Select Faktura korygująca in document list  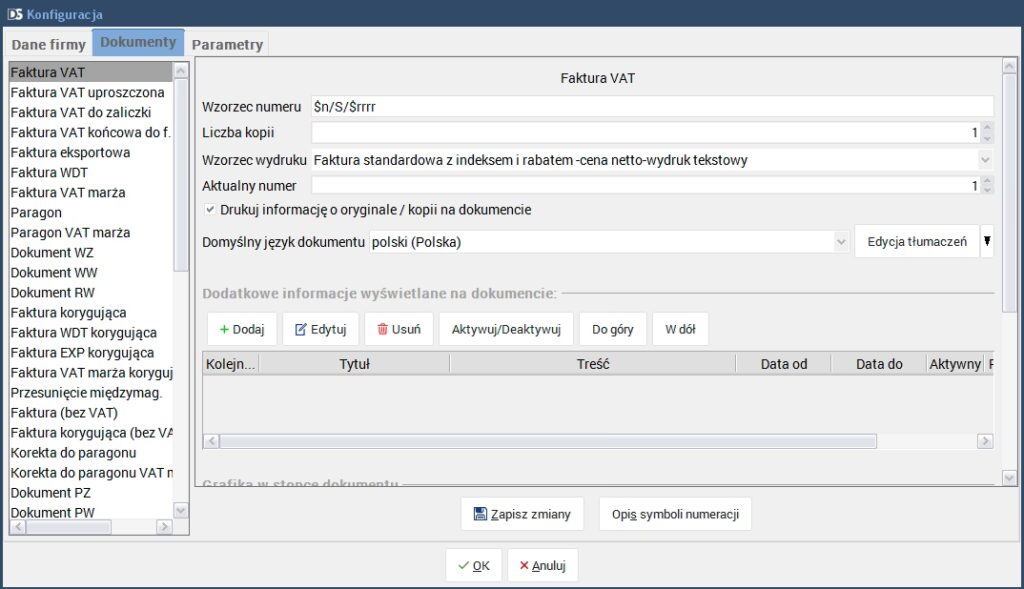pyautogui.click(x=68, y=312)
